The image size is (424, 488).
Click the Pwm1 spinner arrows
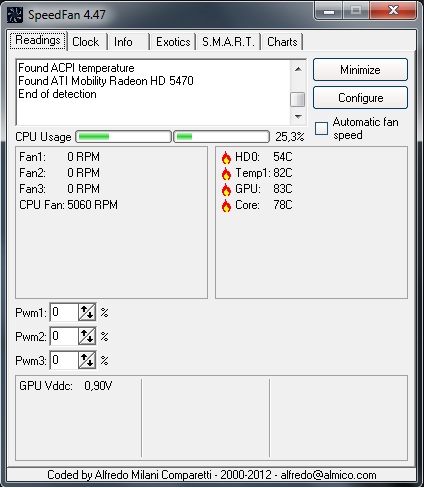coord(87,312)
